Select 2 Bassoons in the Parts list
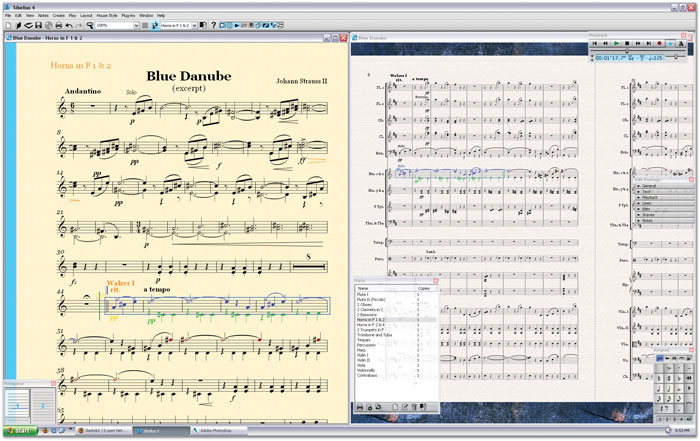Screen dimensions: 700x441 coord(396,315)
